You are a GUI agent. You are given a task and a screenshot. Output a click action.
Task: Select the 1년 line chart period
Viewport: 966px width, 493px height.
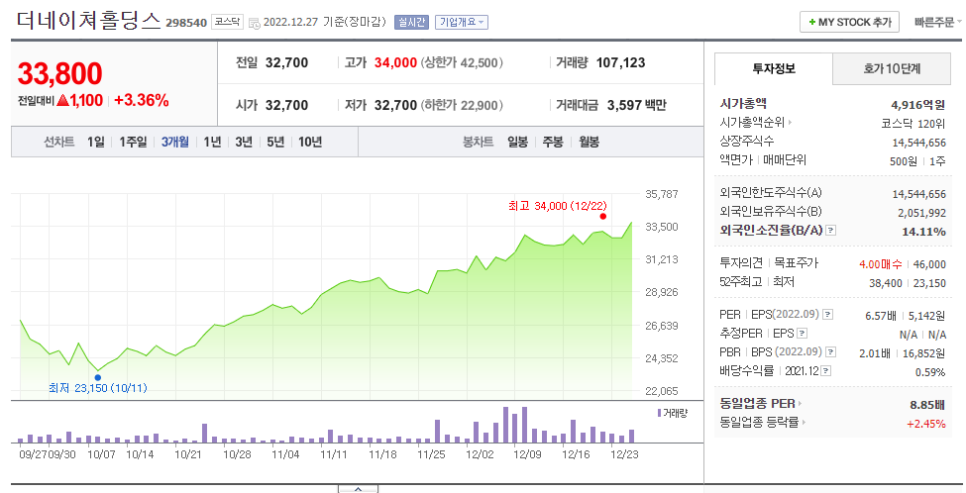(212, 142)
